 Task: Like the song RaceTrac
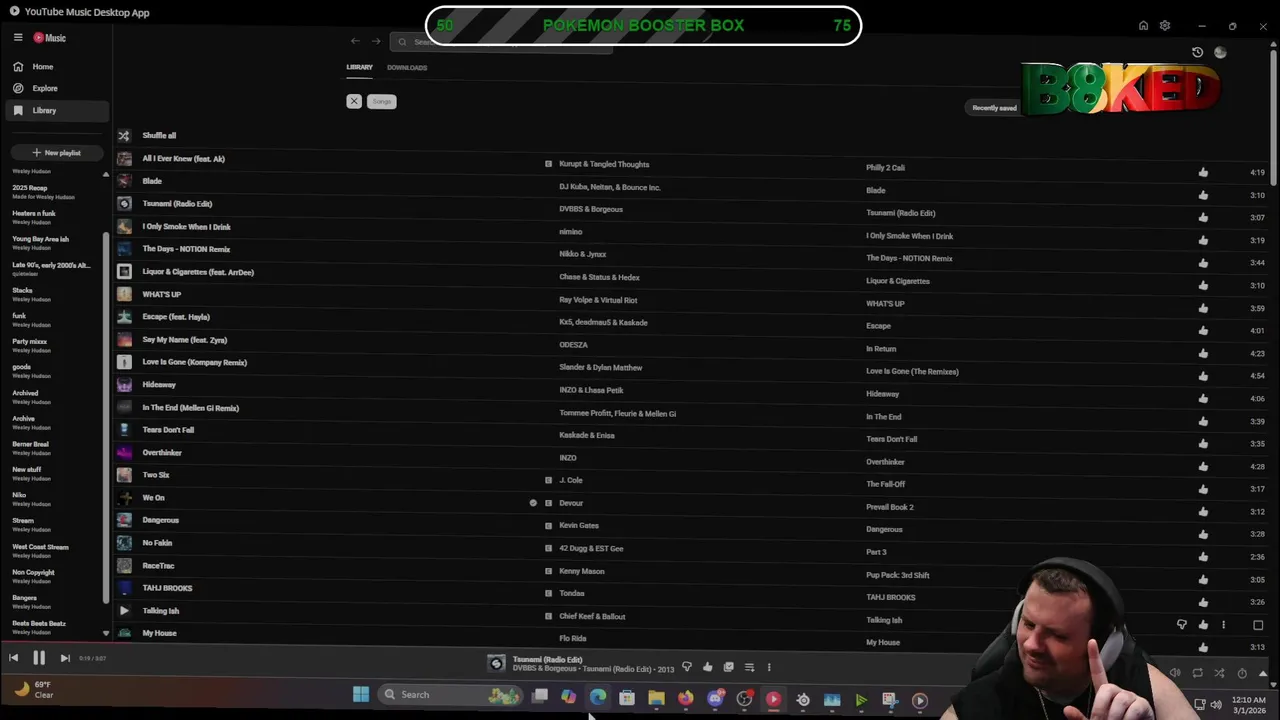tap(1203, 579)
